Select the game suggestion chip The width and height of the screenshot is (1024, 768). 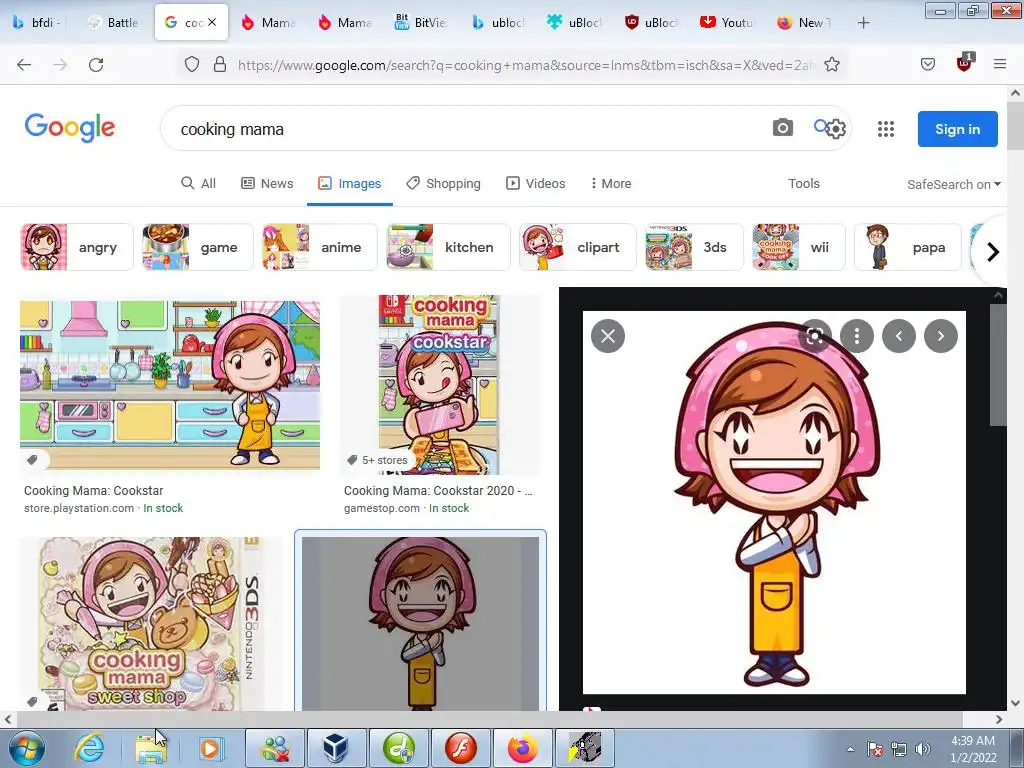[197, 247]
